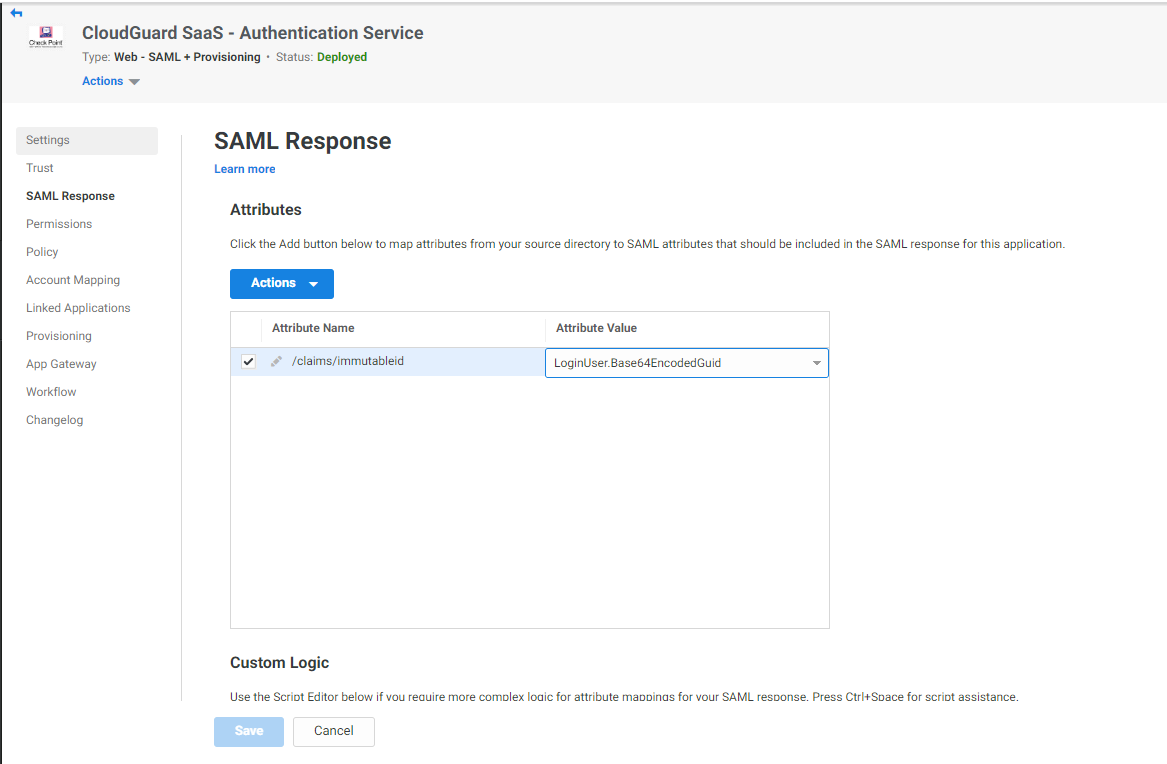Open the Permissions section
Screen dimensions: 1167x764
59,224
